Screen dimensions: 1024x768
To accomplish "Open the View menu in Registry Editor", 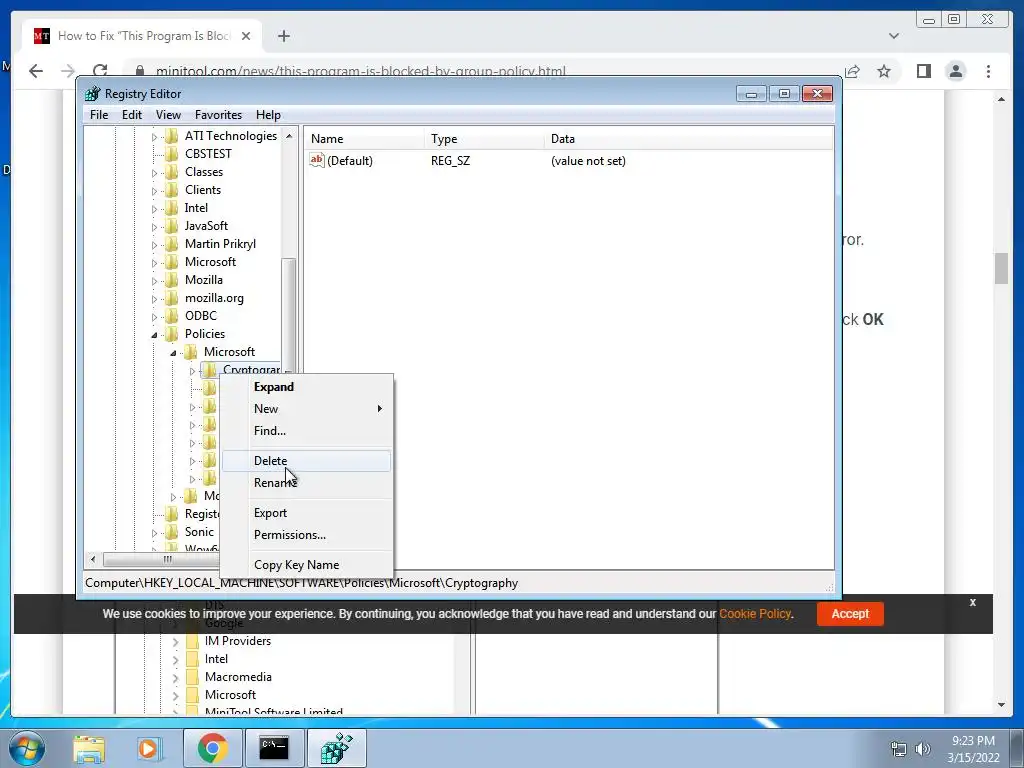I will [168, 115].
